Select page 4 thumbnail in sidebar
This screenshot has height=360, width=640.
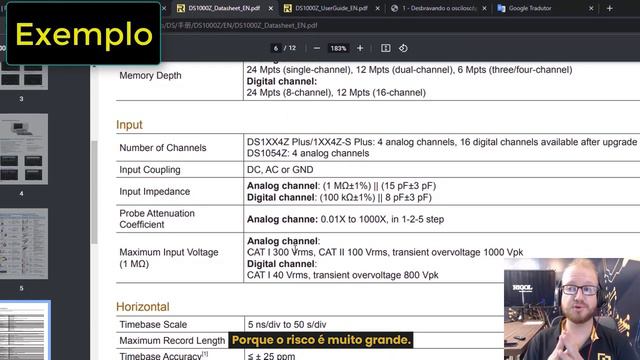point(24,149)
